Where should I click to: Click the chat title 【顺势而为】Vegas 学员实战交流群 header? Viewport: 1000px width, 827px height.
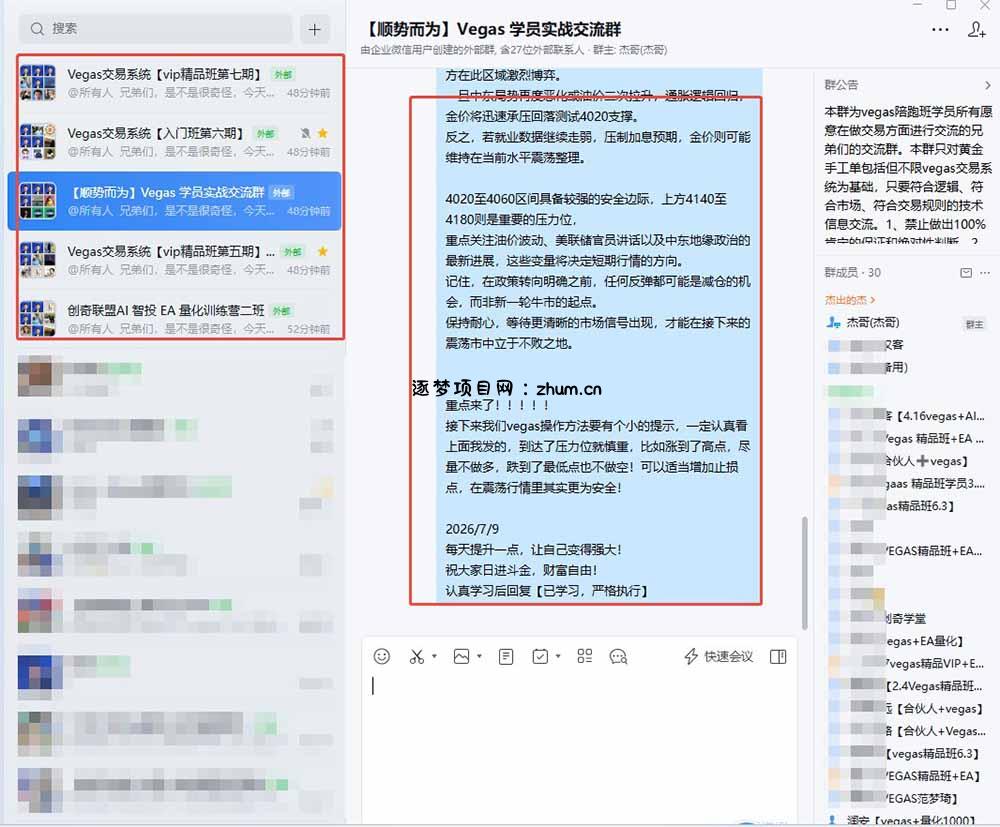click(492, 29)
